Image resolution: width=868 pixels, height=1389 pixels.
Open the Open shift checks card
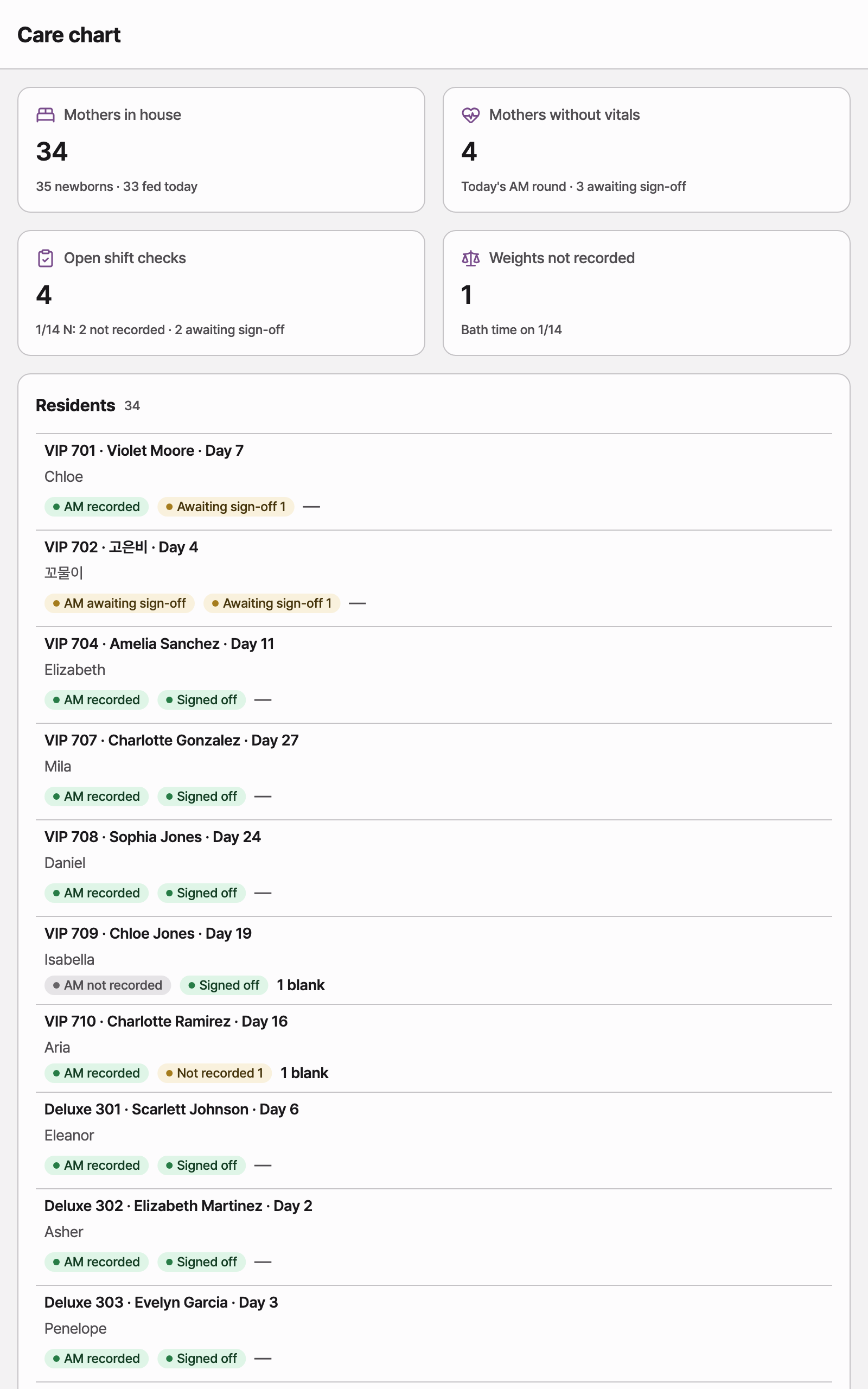221,294
